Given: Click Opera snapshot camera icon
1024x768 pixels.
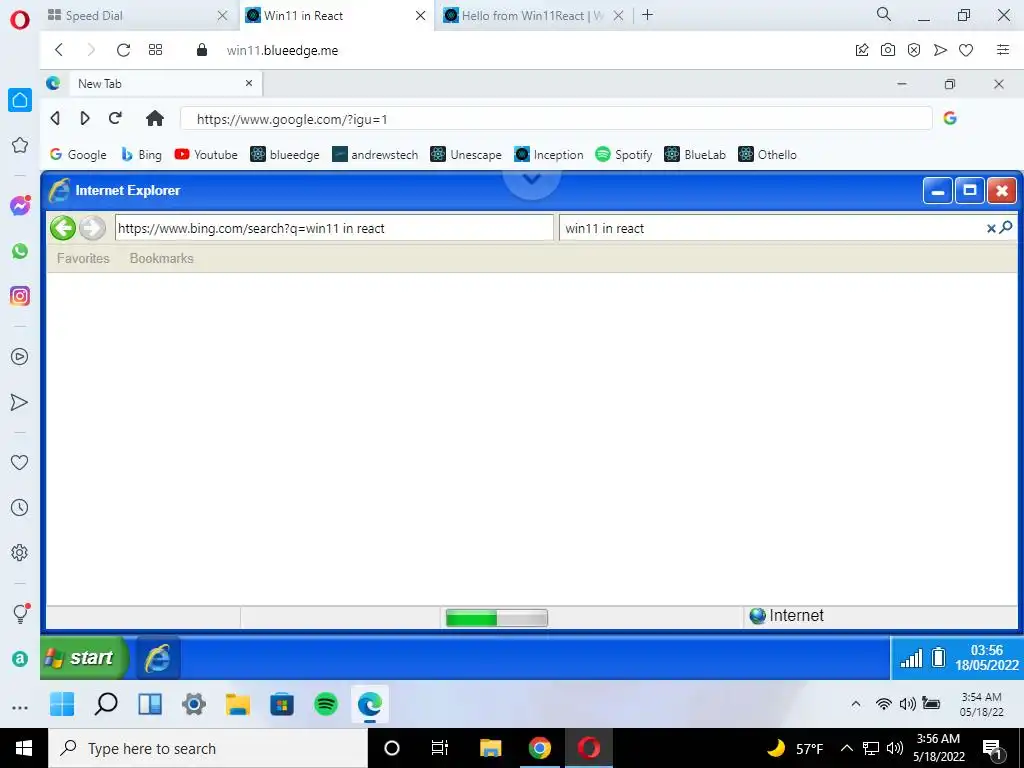Looking at the screenshot, I should 888,50.
